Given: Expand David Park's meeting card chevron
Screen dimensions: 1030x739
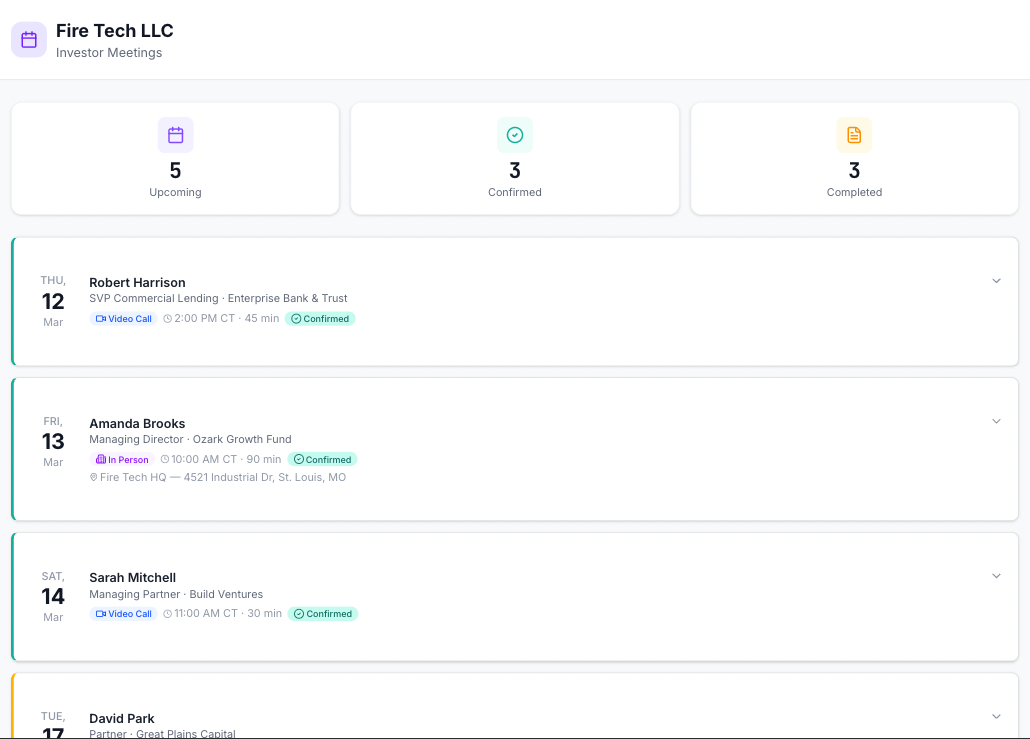Looking at the screenshot, I should (996, 716).
